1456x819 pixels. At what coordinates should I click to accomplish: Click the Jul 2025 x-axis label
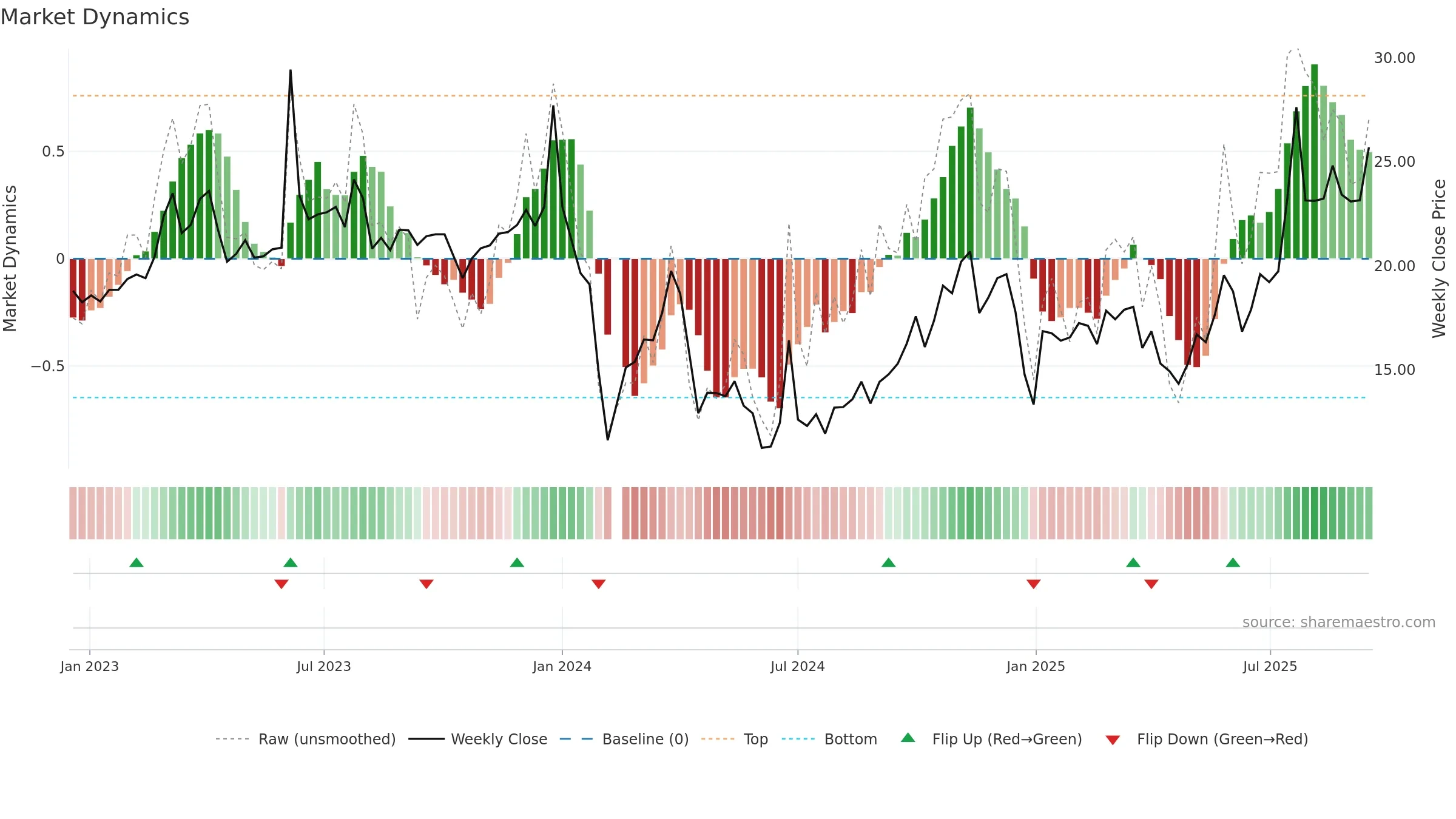click(x=1270, y=666)
